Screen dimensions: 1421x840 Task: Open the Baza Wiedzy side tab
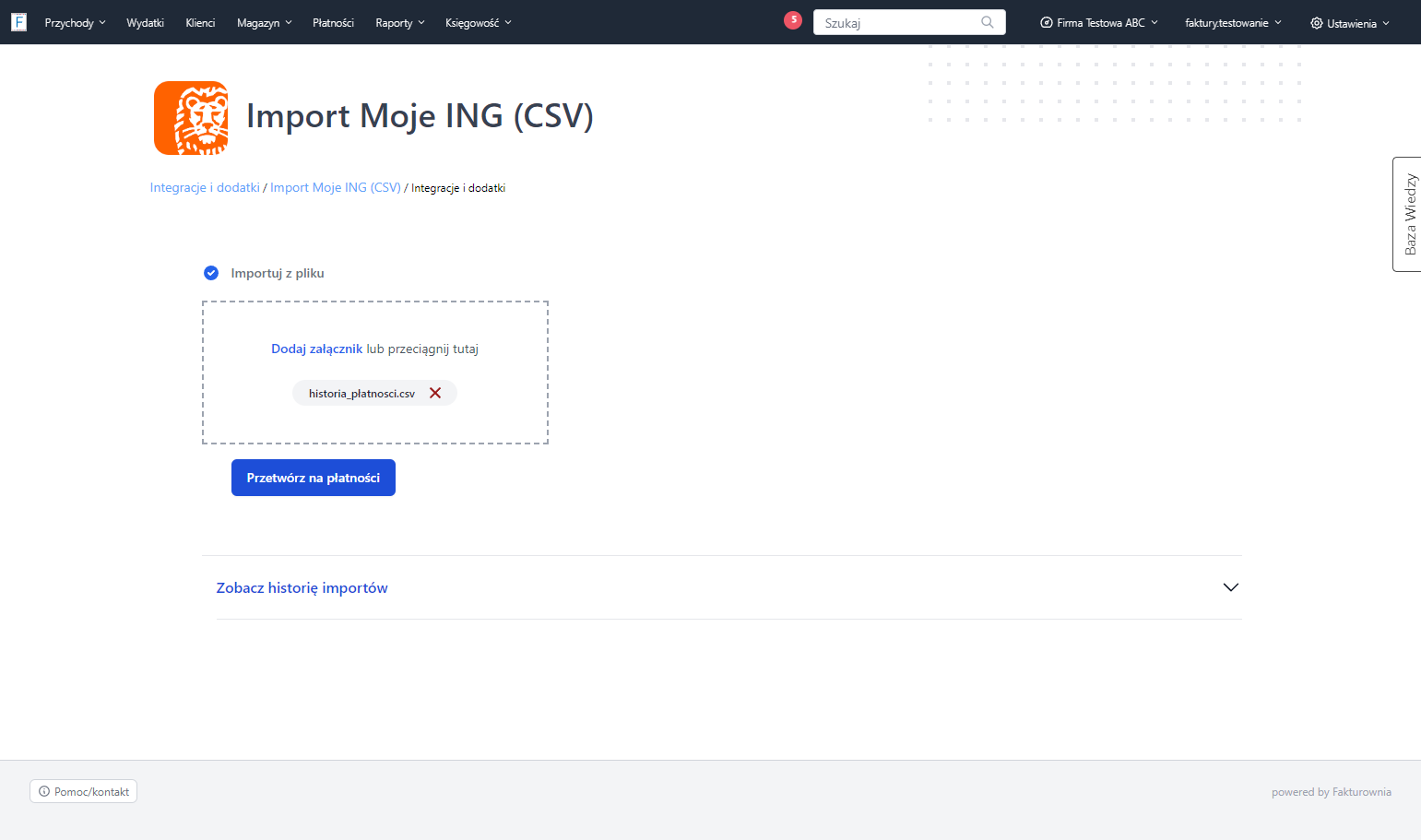click(1407, 214)
